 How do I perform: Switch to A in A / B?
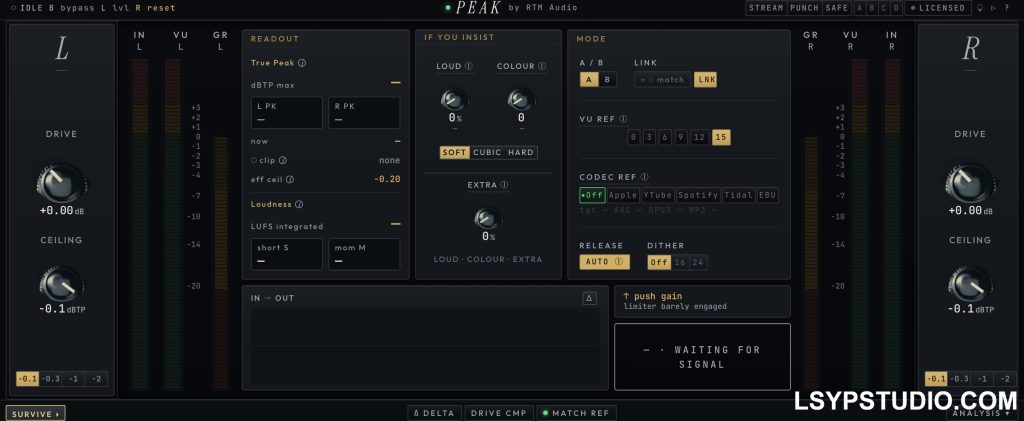coord(589,80)
